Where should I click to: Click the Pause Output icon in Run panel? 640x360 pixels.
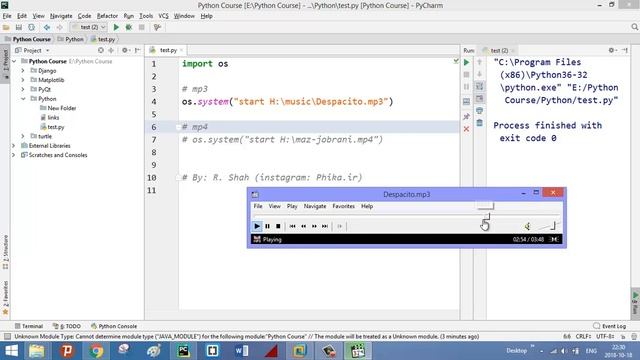[x=467, y=87]
